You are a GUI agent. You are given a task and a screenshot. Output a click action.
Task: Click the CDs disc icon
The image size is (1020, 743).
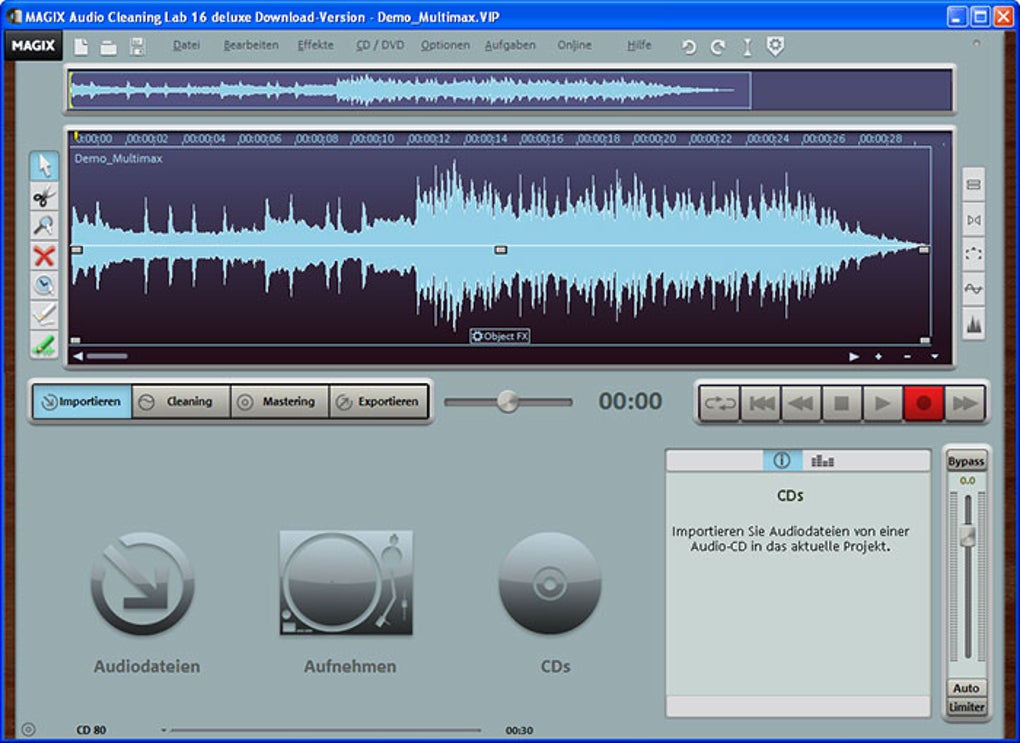[x=549, y=583]
